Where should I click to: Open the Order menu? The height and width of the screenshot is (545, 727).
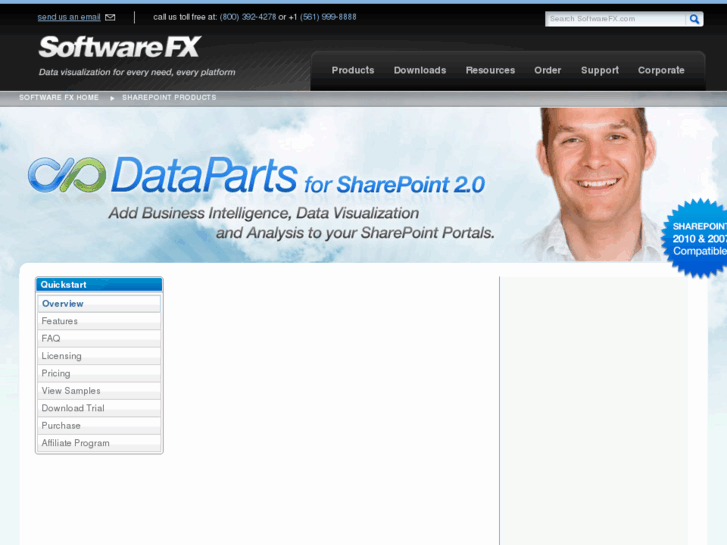coord(548,70)
